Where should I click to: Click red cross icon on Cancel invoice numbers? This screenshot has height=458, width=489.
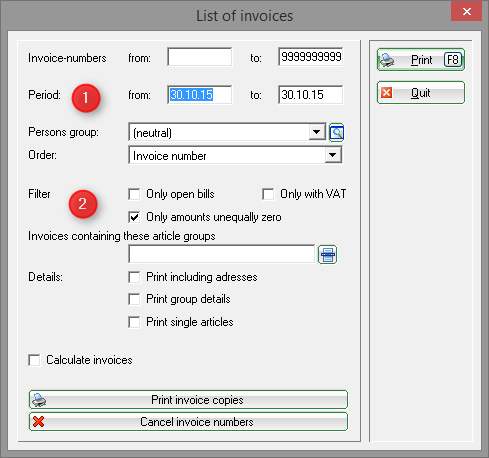coord(38,422)
